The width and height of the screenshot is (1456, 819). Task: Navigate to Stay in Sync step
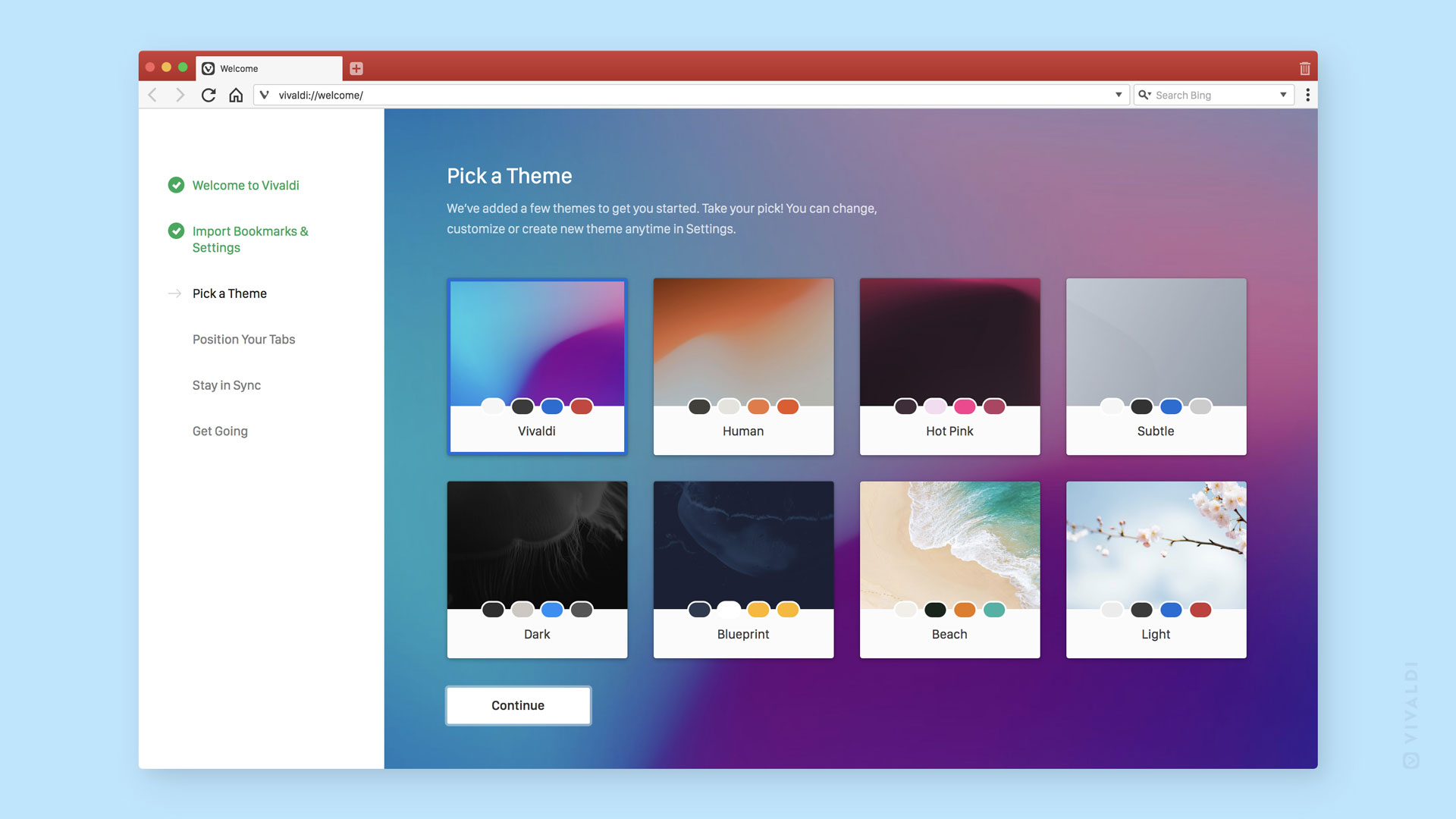tap(227, 385)
